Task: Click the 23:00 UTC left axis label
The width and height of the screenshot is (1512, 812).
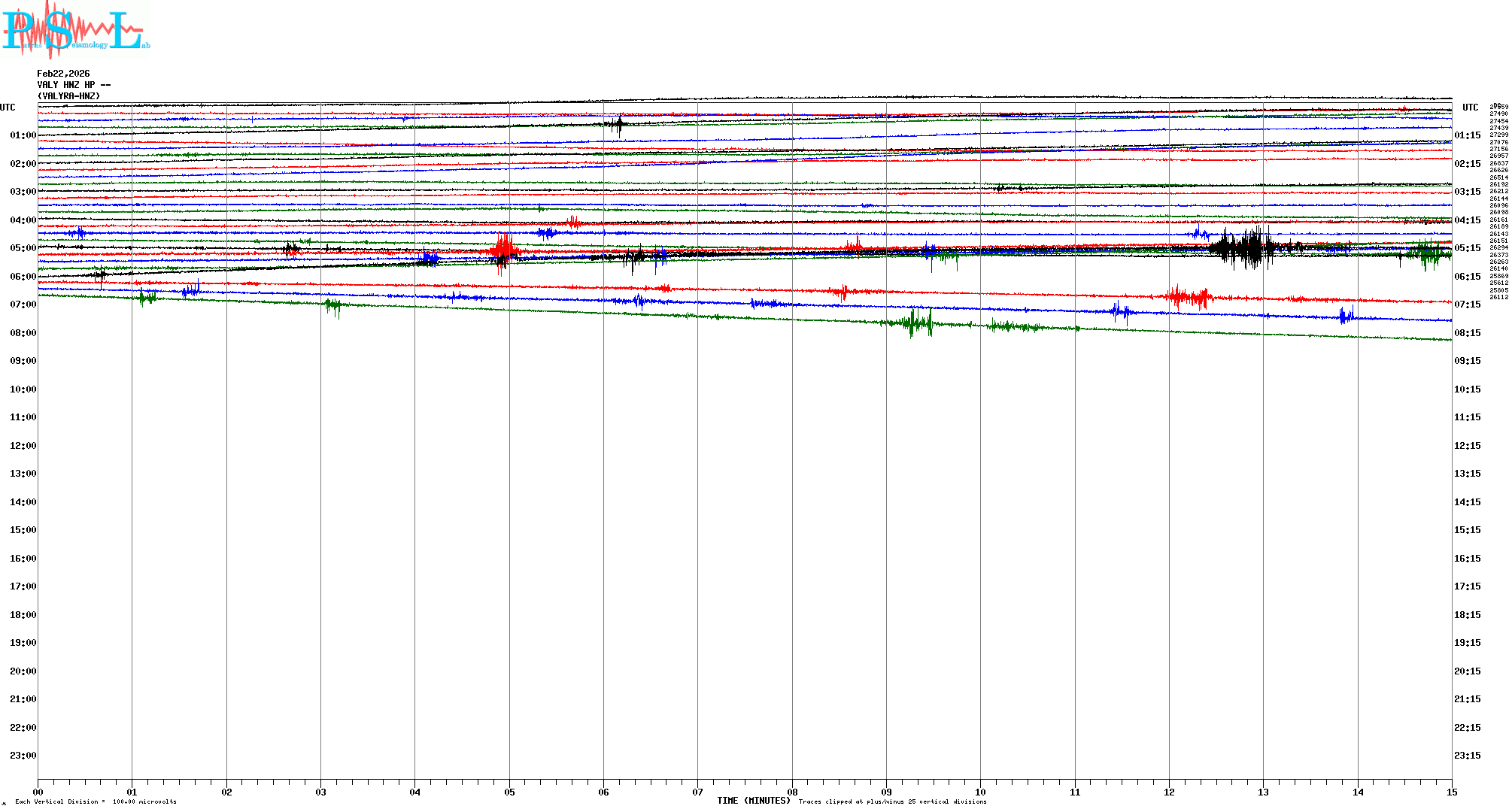Action: [x=23, y=756]
